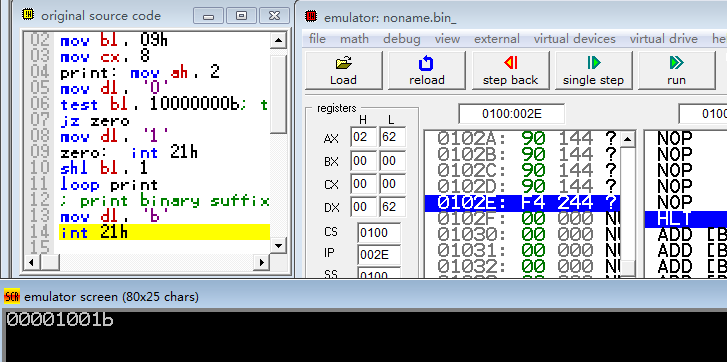
Task: Open the virtual drive menu
Action: 663,39
